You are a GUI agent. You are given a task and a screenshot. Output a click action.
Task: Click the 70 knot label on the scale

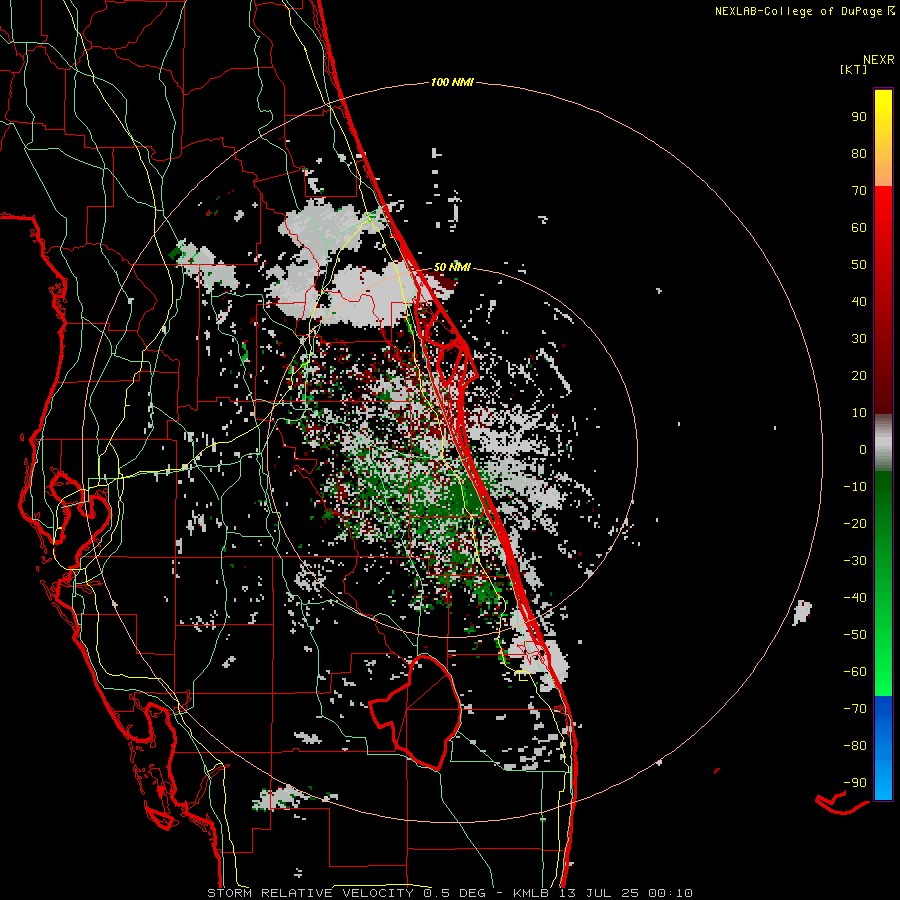859,191
